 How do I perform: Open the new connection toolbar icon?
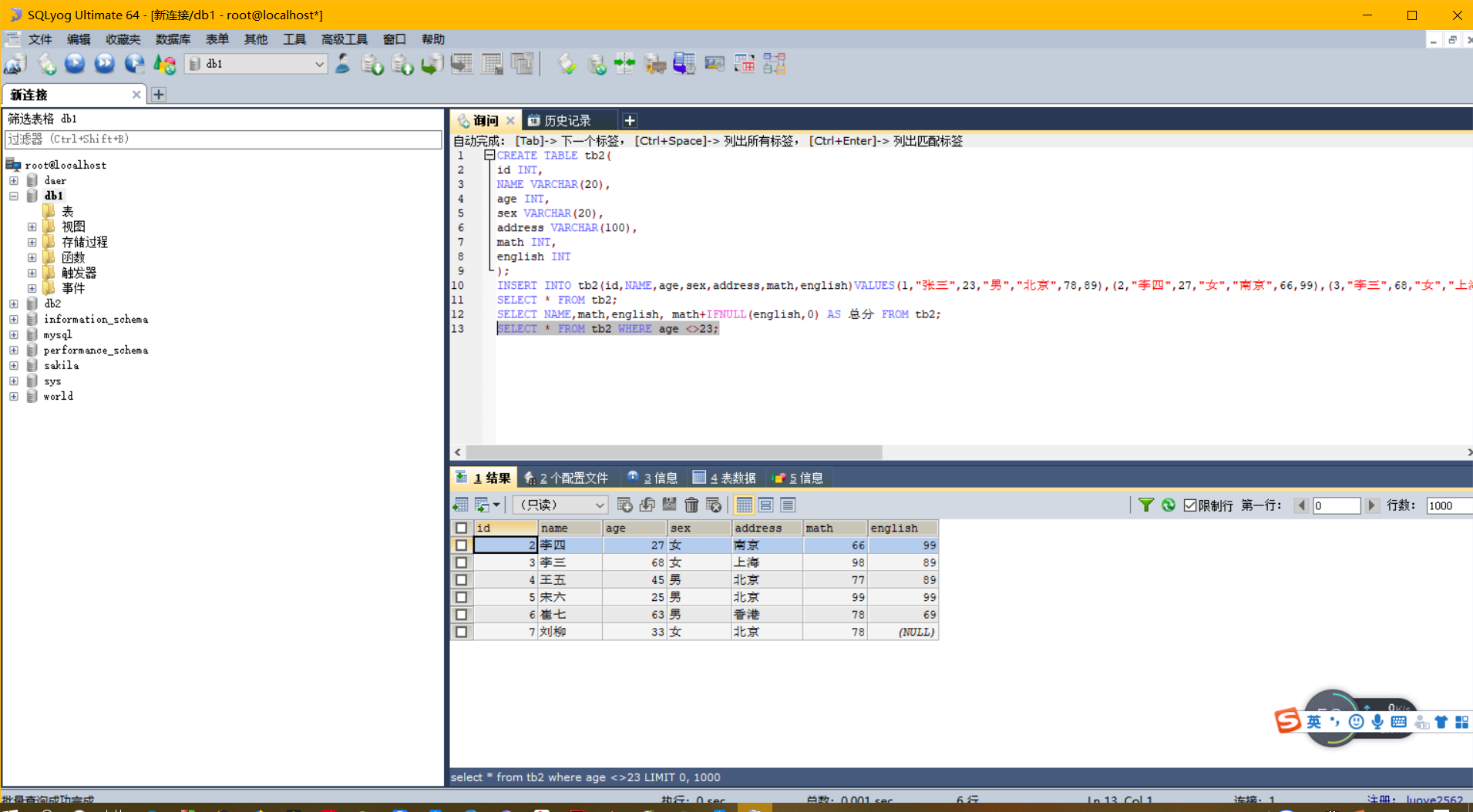pyautogui.click(x=15, y=64)
